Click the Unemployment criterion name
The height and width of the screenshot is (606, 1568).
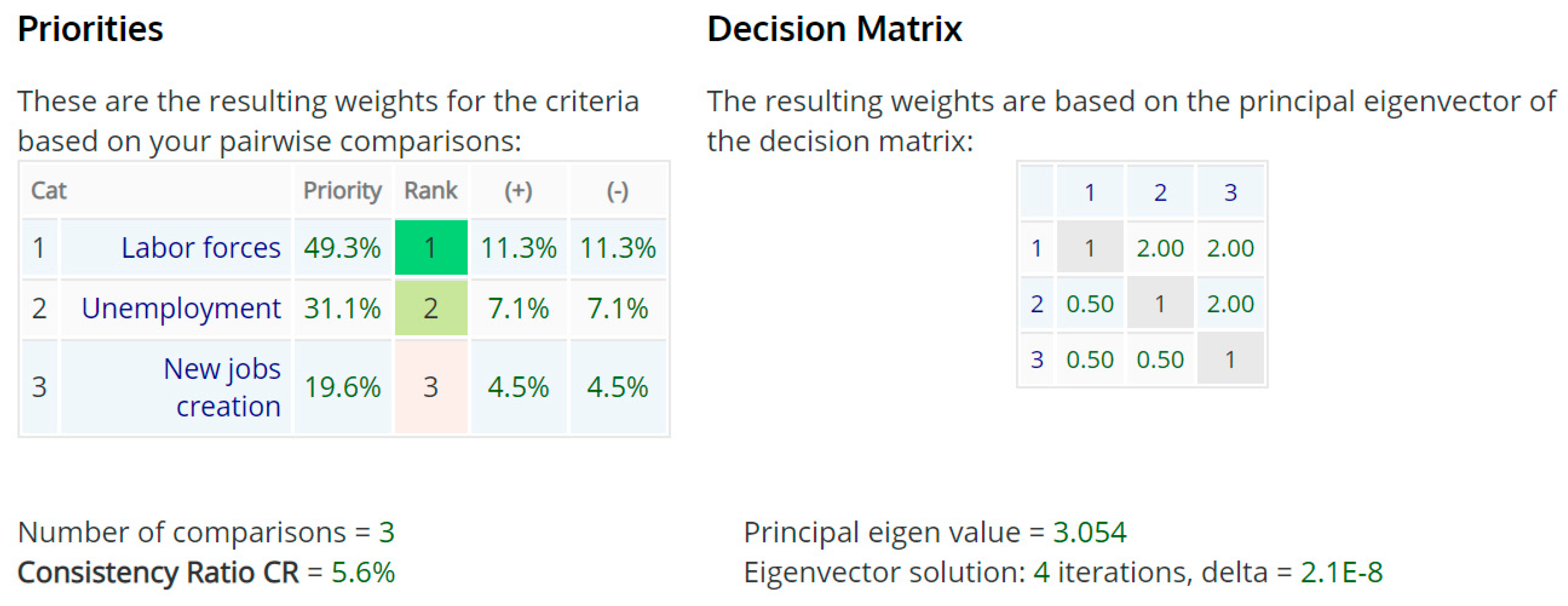(181, 308)
